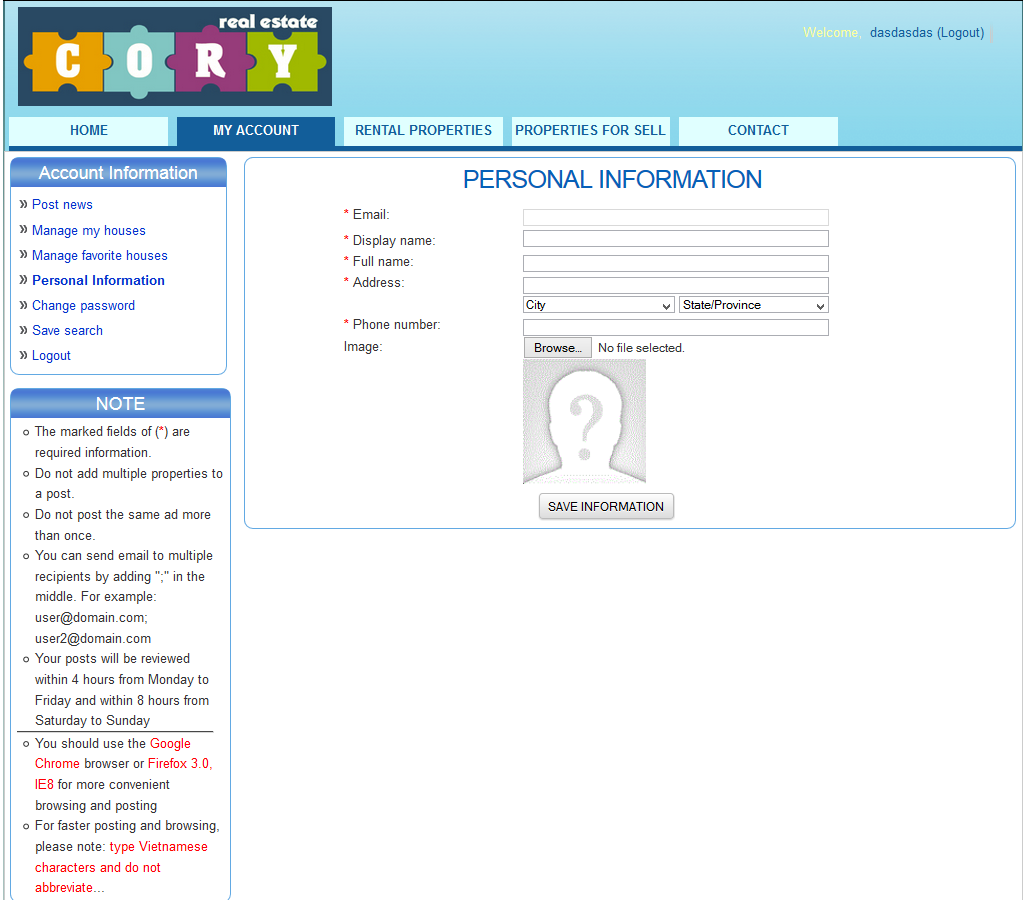The image size is (1025, 900).
Task: Switch to the HOME tab
Action: [88, 130]
